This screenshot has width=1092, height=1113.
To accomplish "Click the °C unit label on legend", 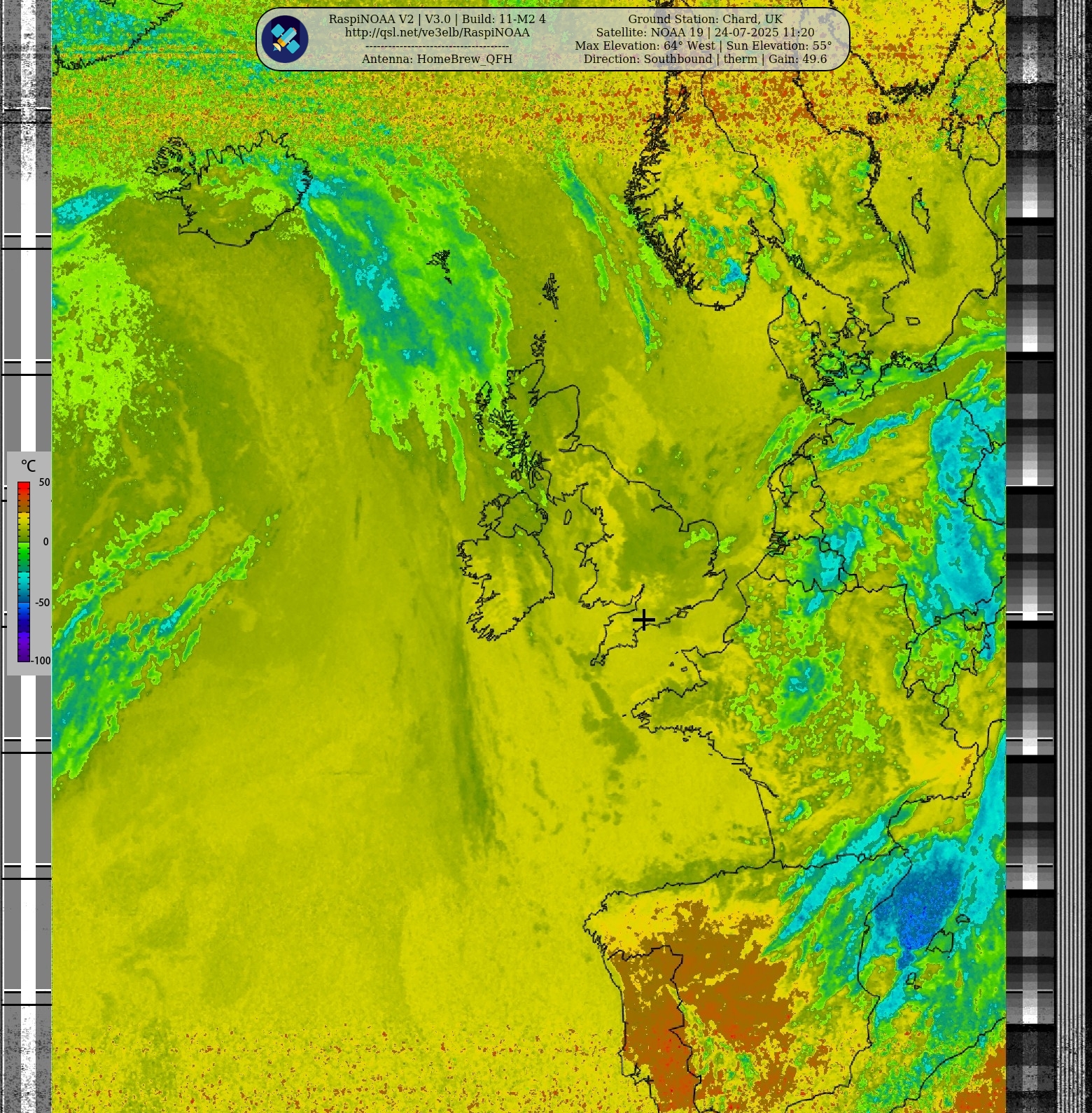I will pyautogui.click(x=28, y=465).
